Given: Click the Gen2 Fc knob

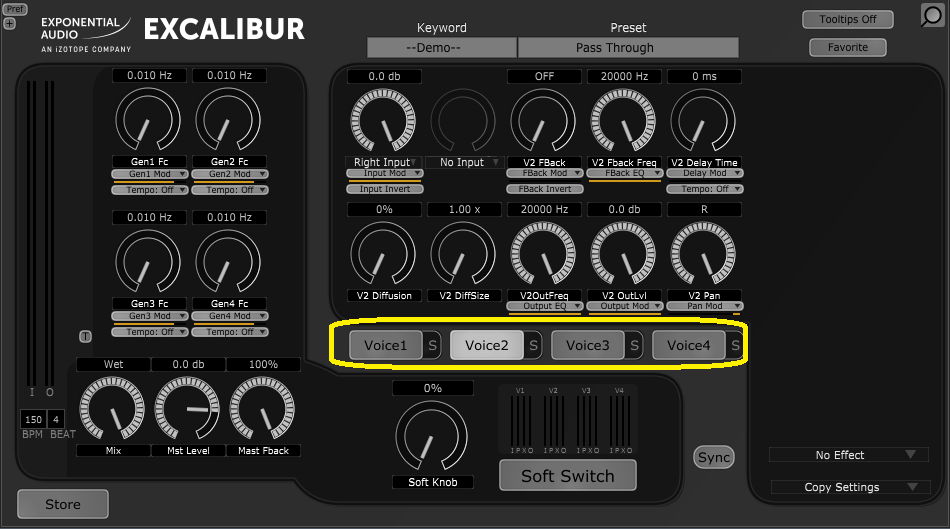Looking at the screenshot, I should pyautogui.click(x=228, y=120).
